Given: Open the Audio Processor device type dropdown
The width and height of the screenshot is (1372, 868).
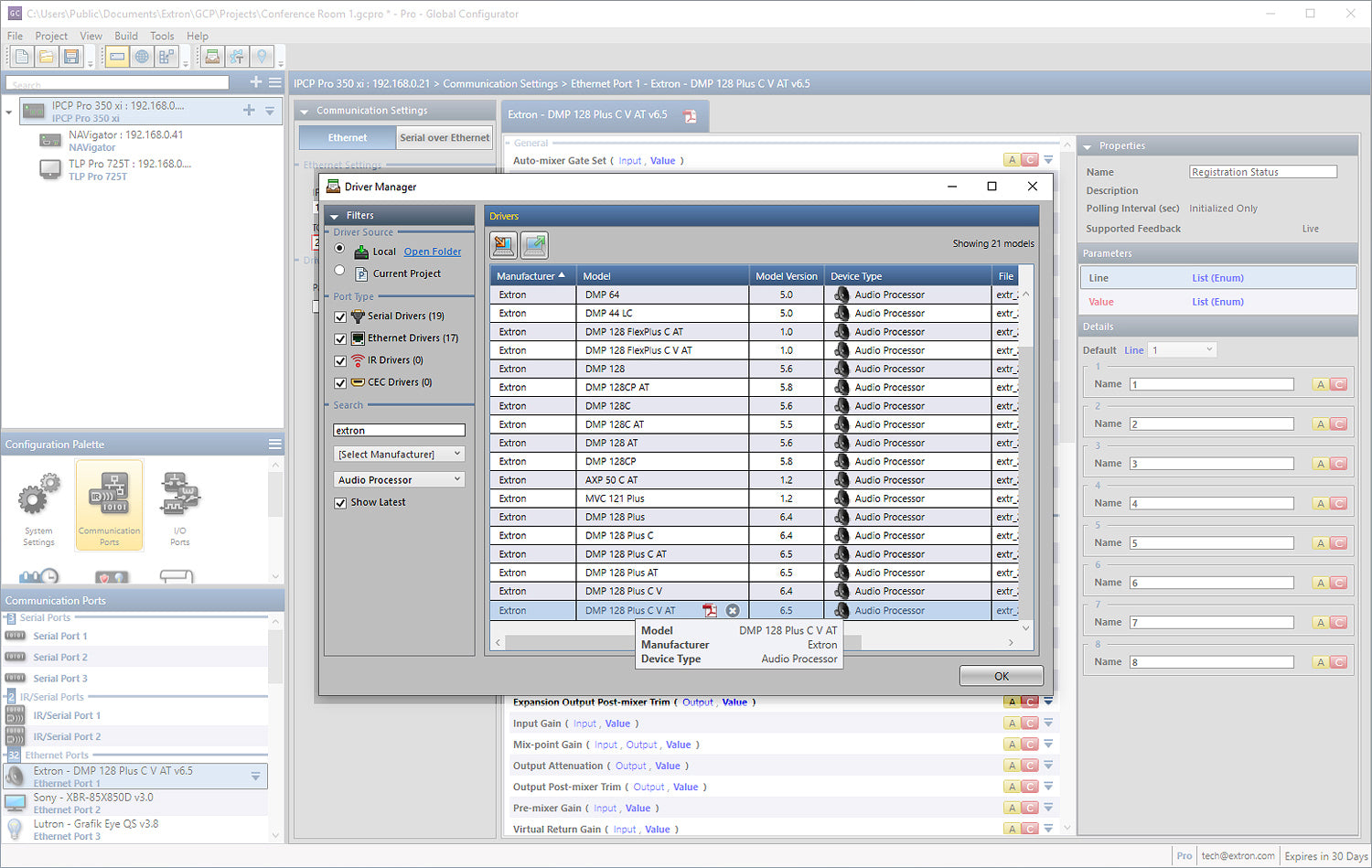Looking at the screenshot, I should pyautogui.click(x=399, y=479).
